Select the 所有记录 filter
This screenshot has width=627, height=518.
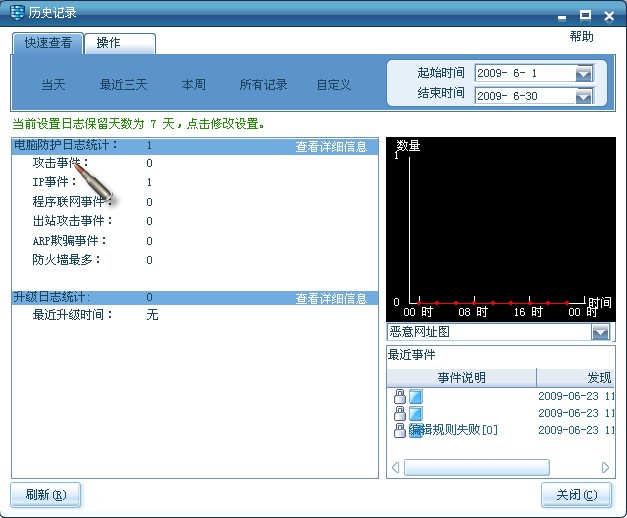point(264,84)
